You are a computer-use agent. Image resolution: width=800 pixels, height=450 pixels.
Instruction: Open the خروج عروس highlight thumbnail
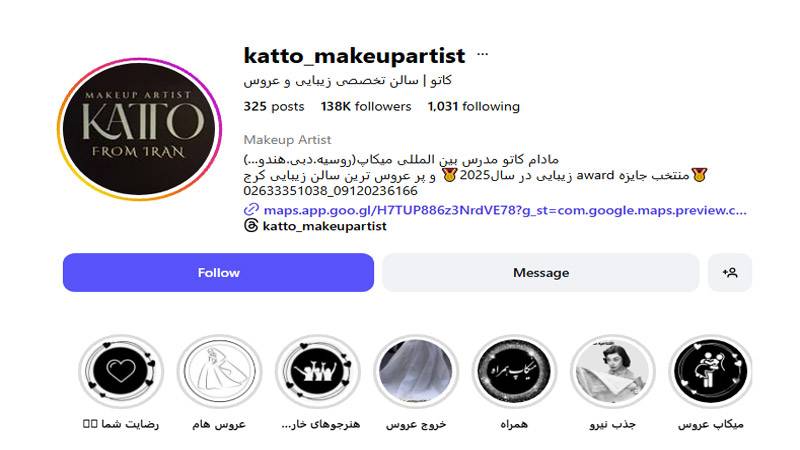(x=416, y=371)
